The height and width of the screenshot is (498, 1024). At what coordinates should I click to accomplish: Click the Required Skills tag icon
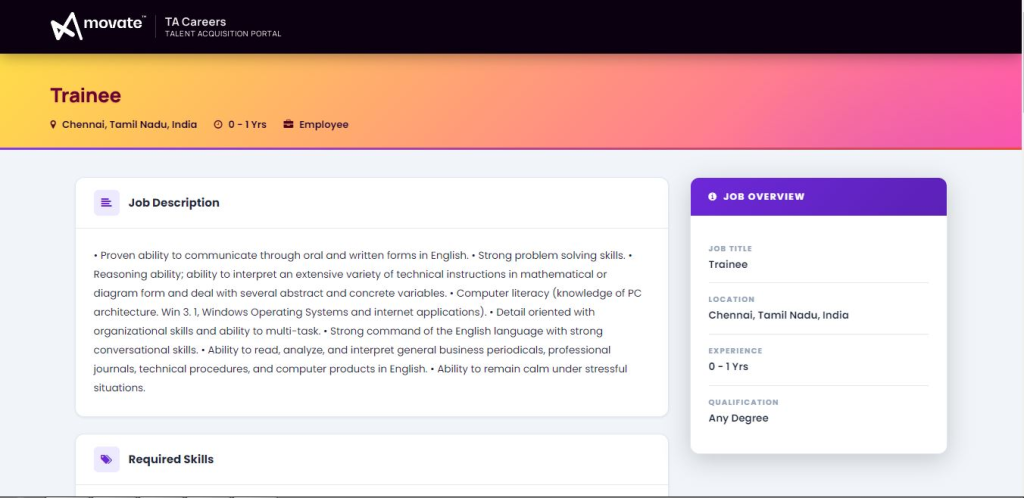(x=106, y=459)
